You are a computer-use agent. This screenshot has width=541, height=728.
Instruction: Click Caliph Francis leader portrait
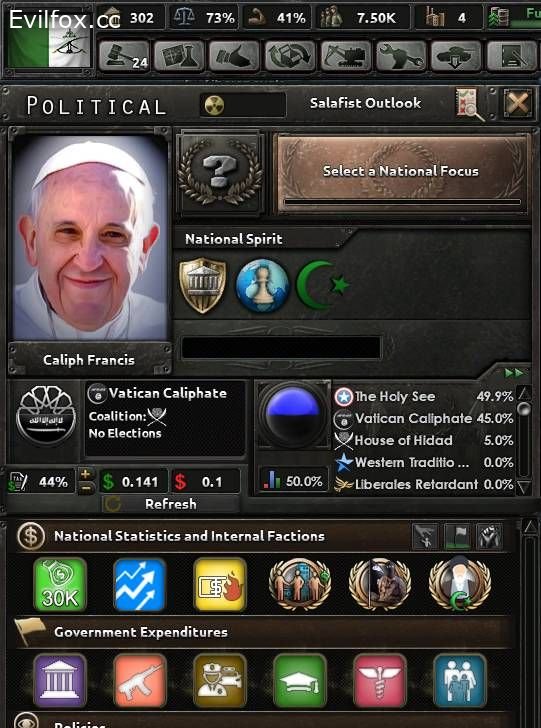(90, 239)
